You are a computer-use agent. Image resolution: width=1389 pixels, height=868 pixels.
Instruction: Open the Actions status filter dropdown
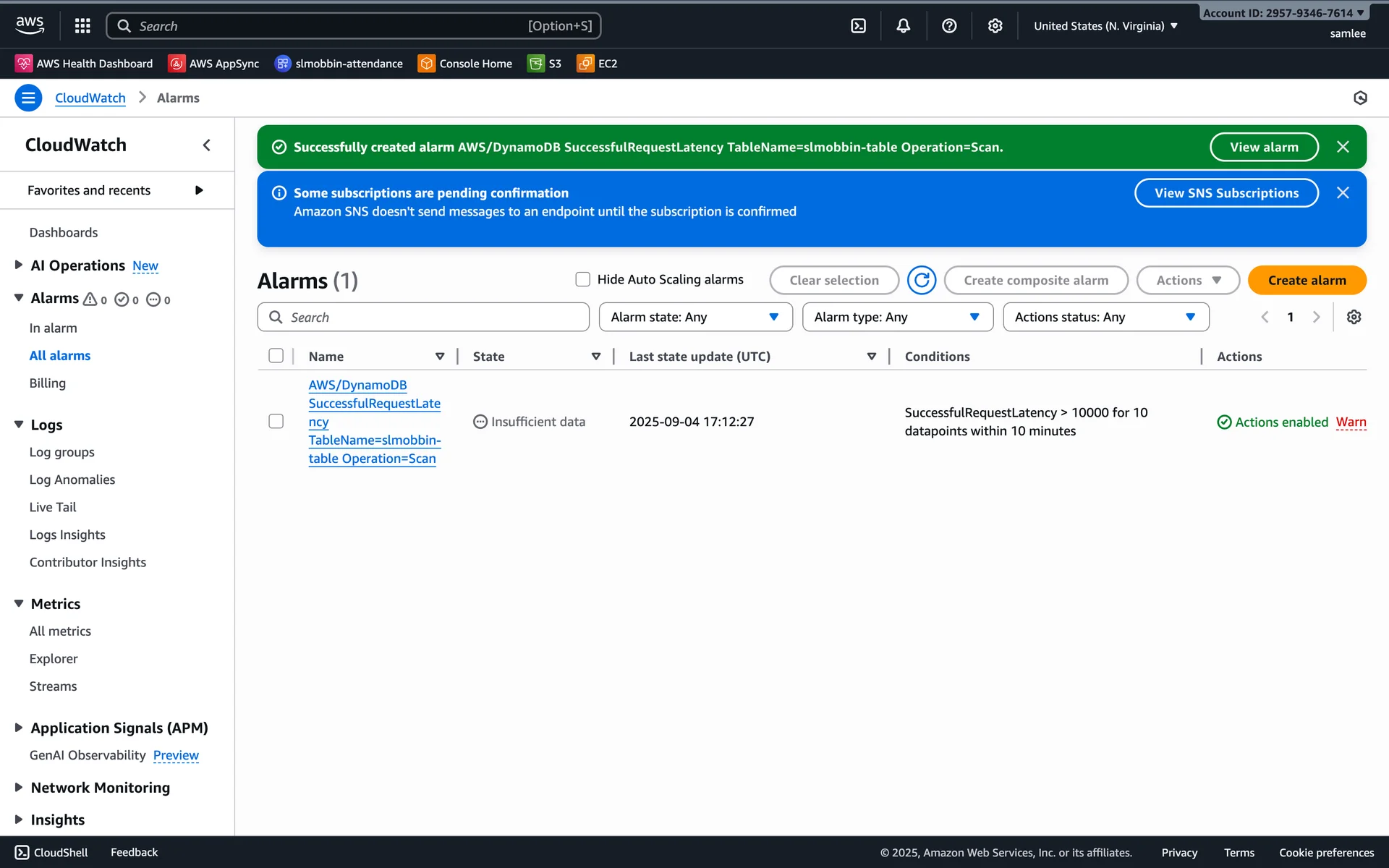pos(1105,317)
